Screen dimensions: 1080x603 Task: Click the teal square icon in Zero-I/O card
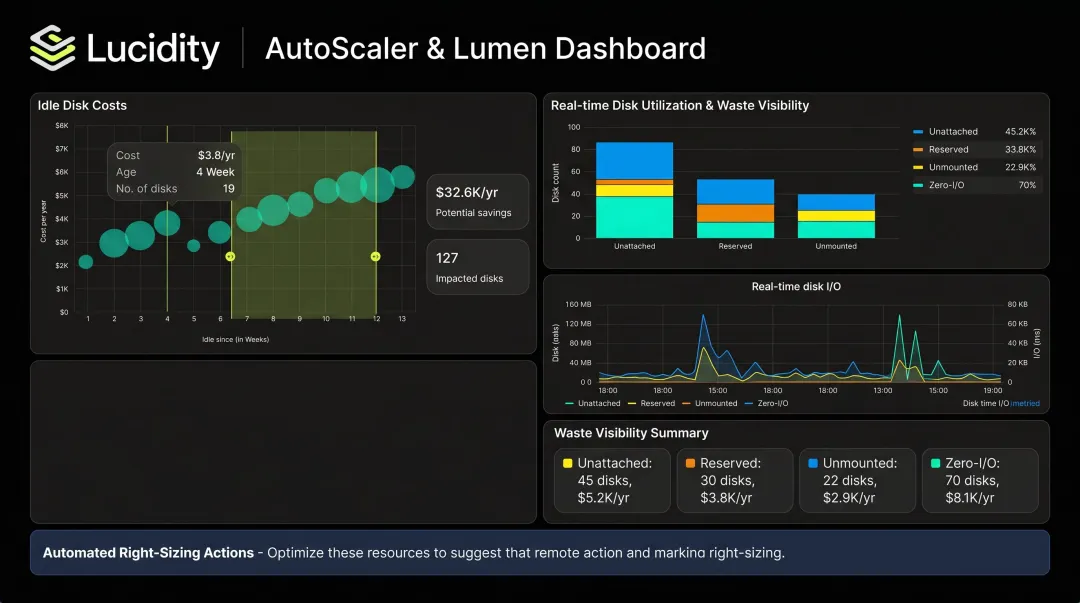[935, 463]
